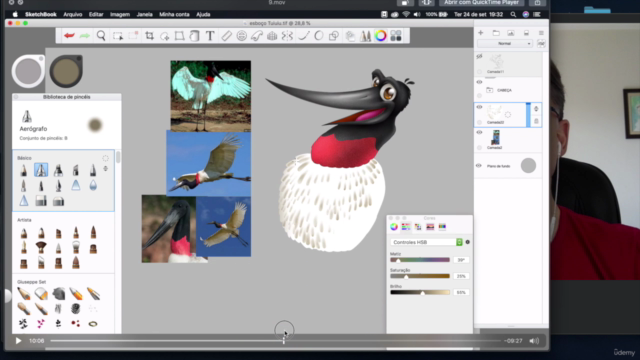This screenshot has height=360, width=640.
Task: Toggle the UI panels grid icon
Action: (396, 36)
